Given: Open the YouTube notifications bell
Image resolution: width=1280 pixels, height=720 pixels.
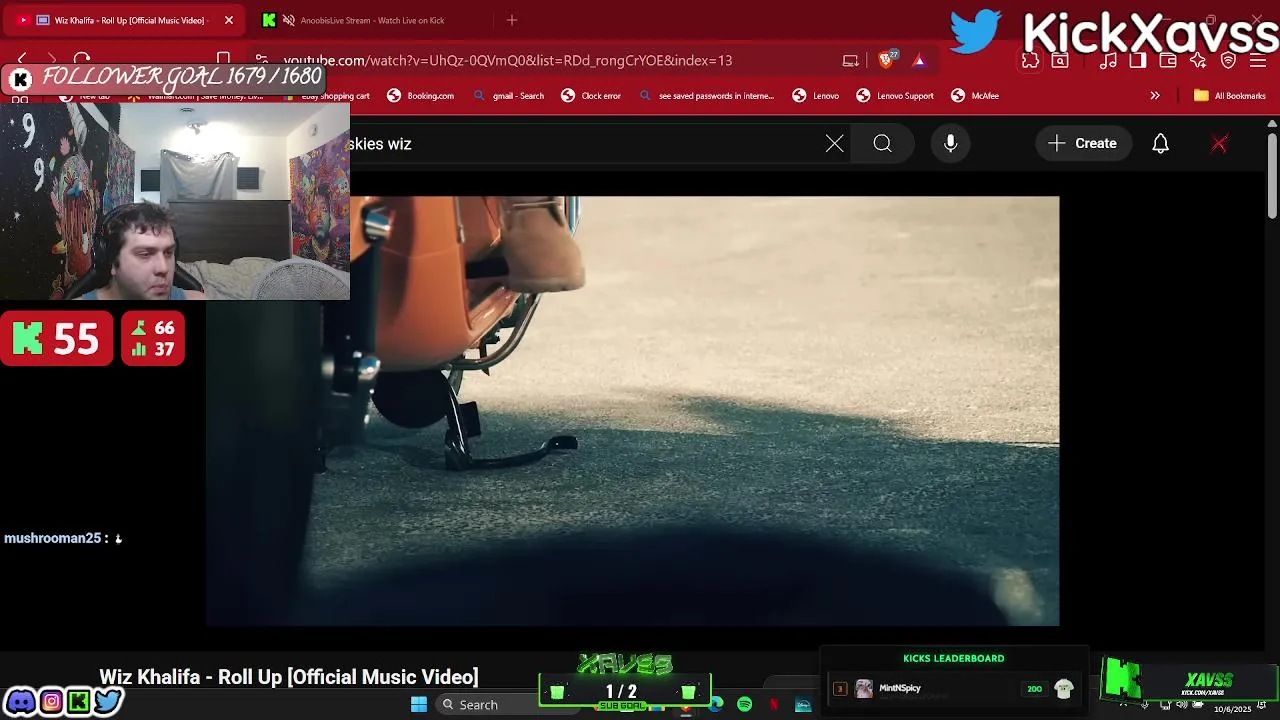Looking at the screenshot, I should [1161, 144].
